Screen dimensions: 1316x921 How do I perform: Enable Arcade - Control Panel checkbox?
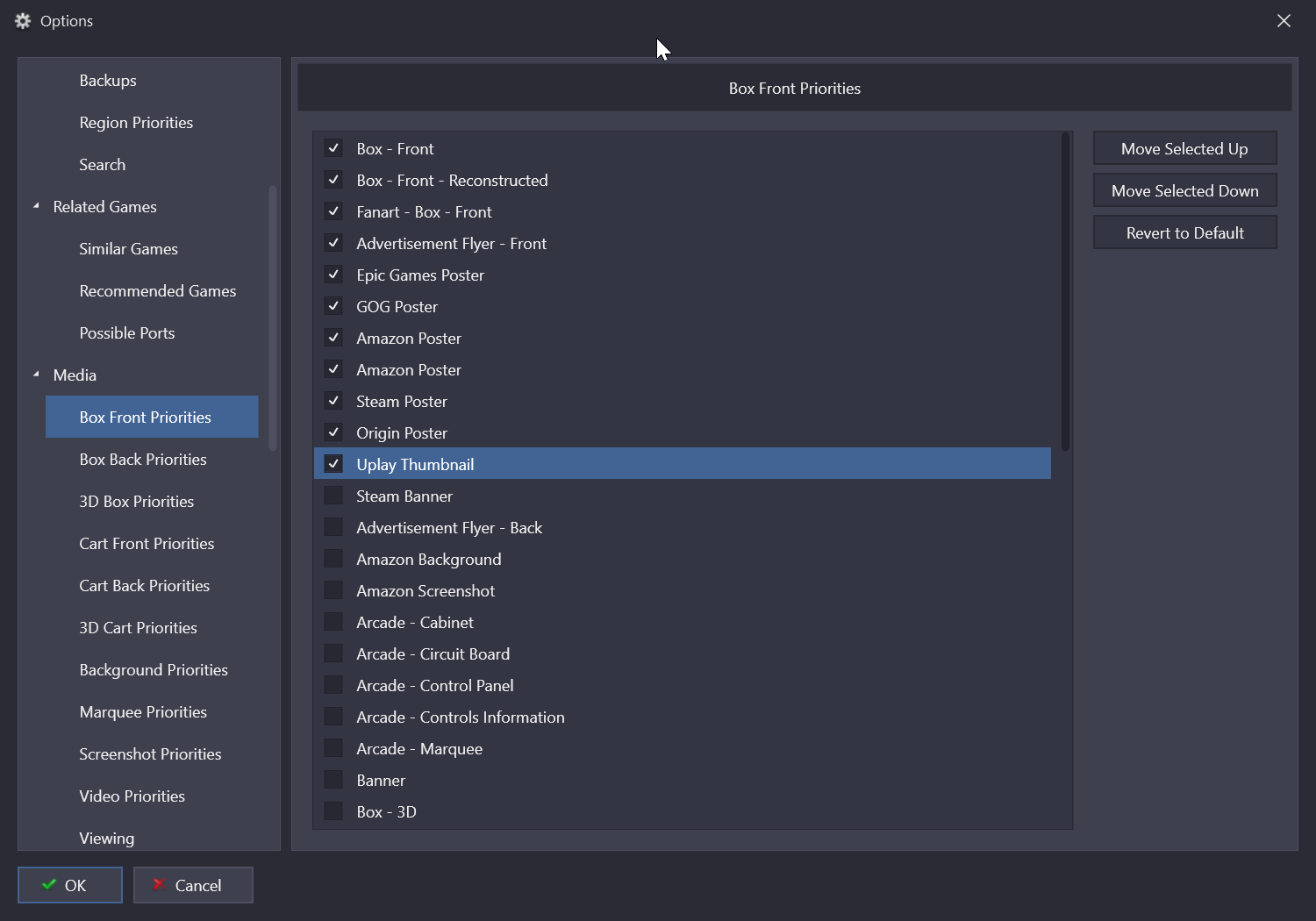point(333,685)
